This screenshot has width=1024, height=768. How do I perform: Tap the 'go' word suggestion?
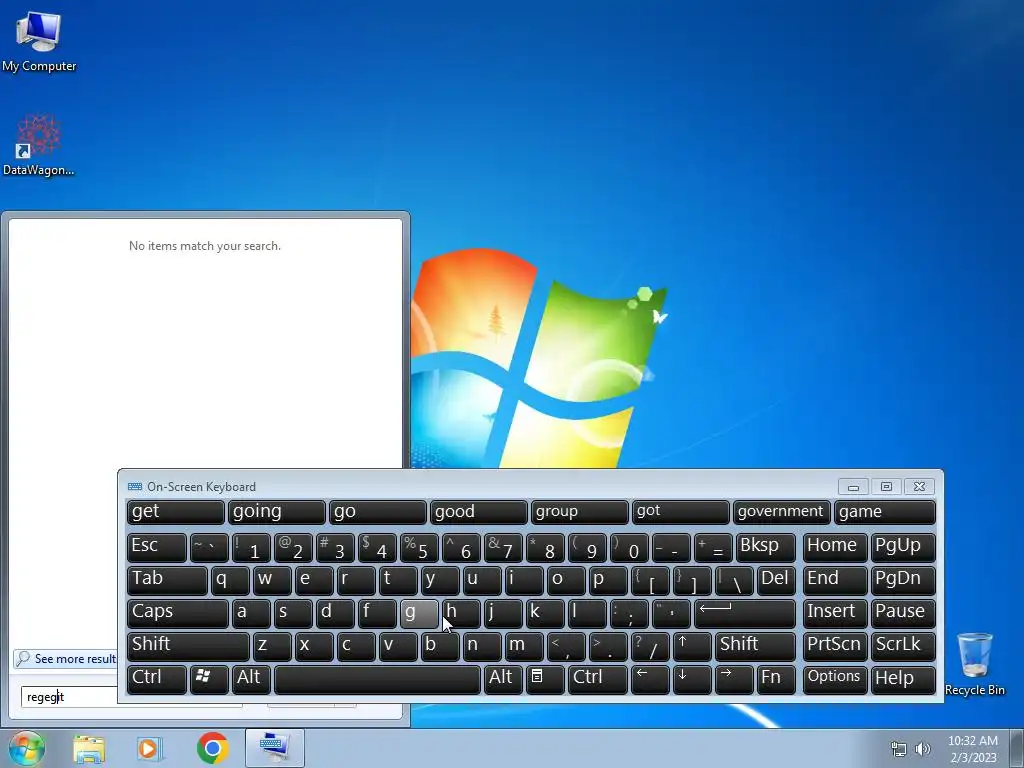point(377,512)
